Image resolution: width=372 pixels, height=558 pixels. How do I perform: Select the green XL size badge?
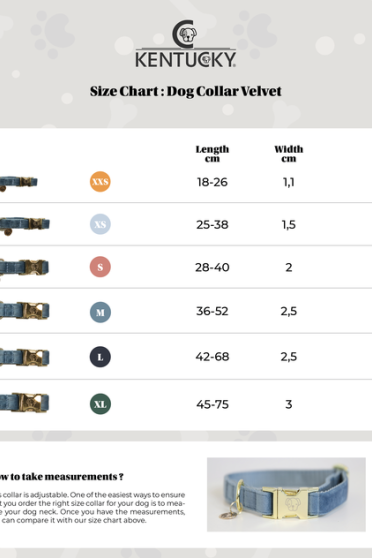tap(100, 404)
